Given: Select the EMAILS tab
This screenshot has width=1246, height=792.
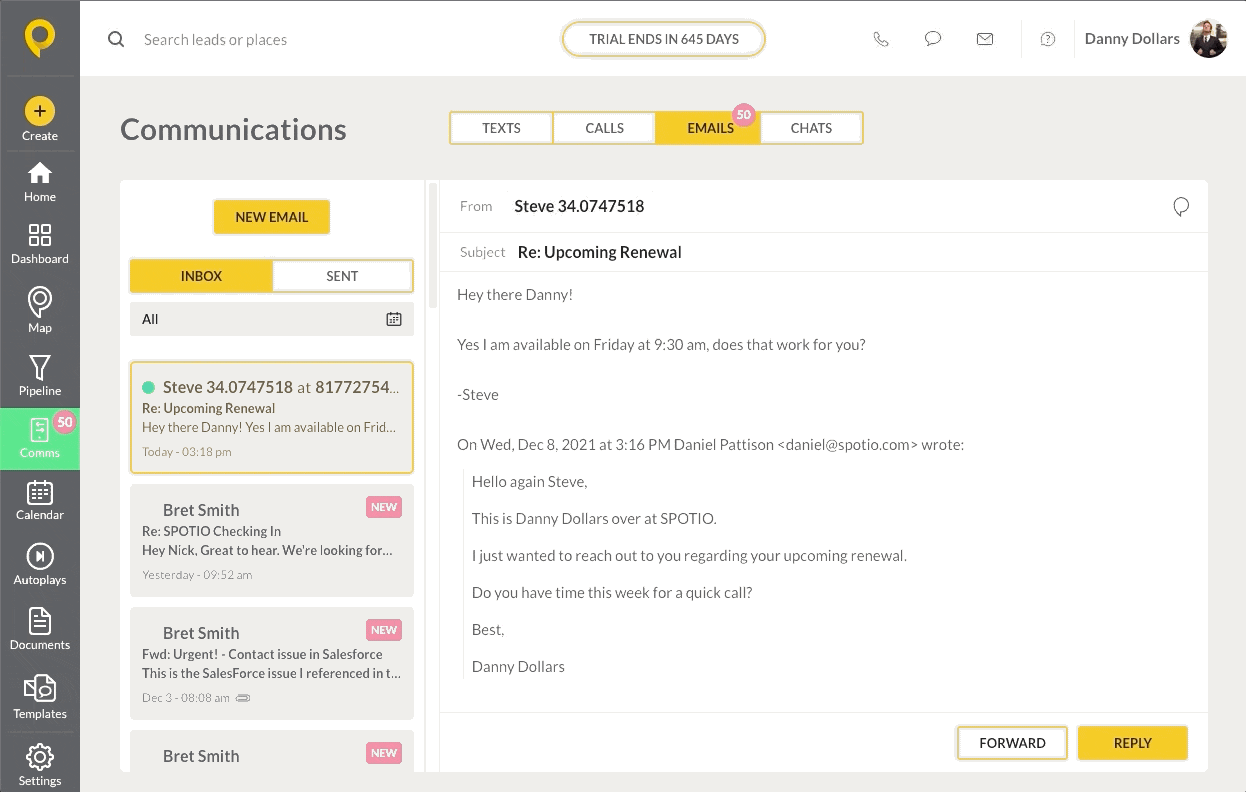Looking at the screenshot, I should click(710, 128).
